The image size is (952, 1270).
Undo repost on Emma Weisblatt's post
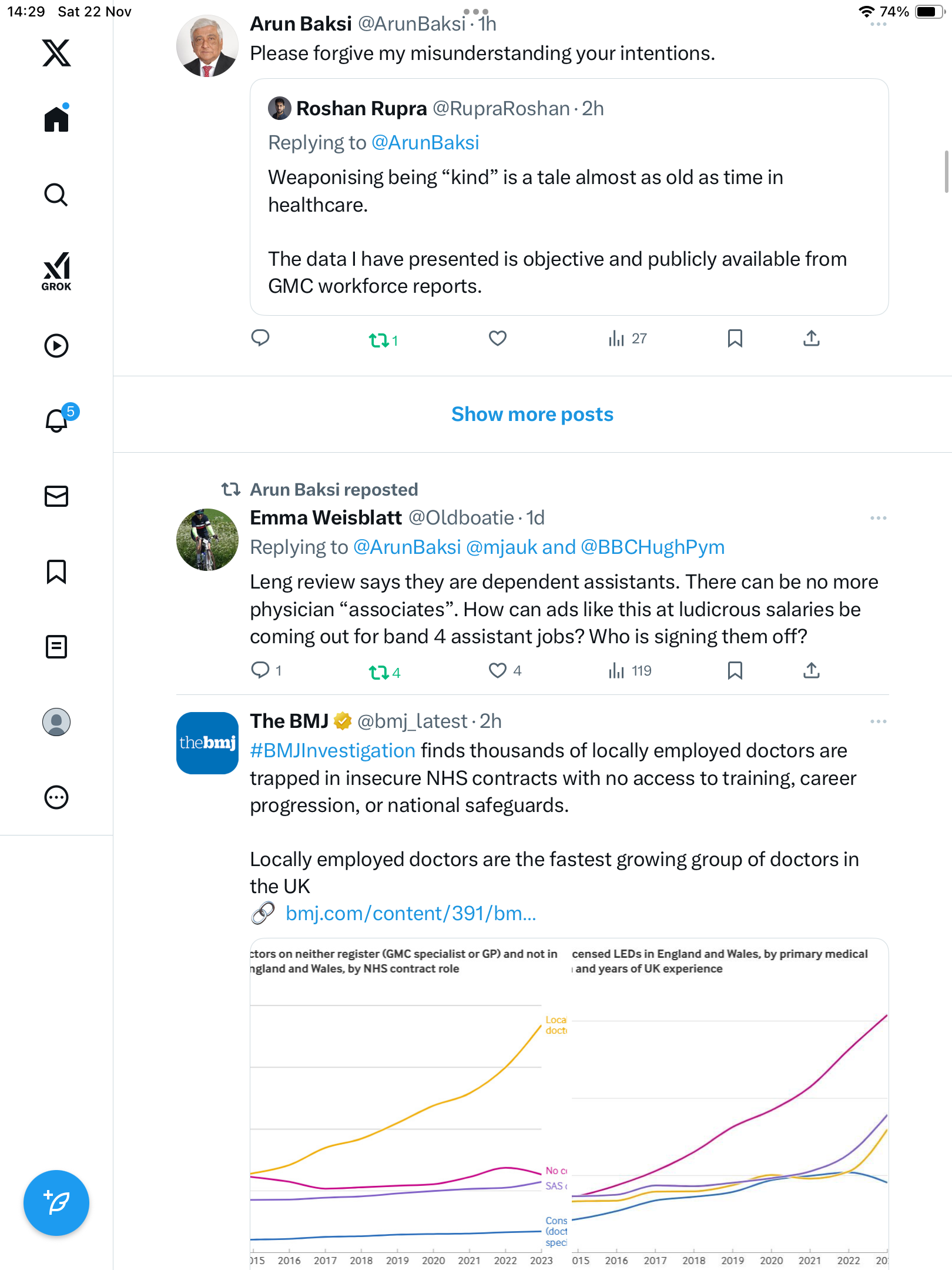coord(378,671)
